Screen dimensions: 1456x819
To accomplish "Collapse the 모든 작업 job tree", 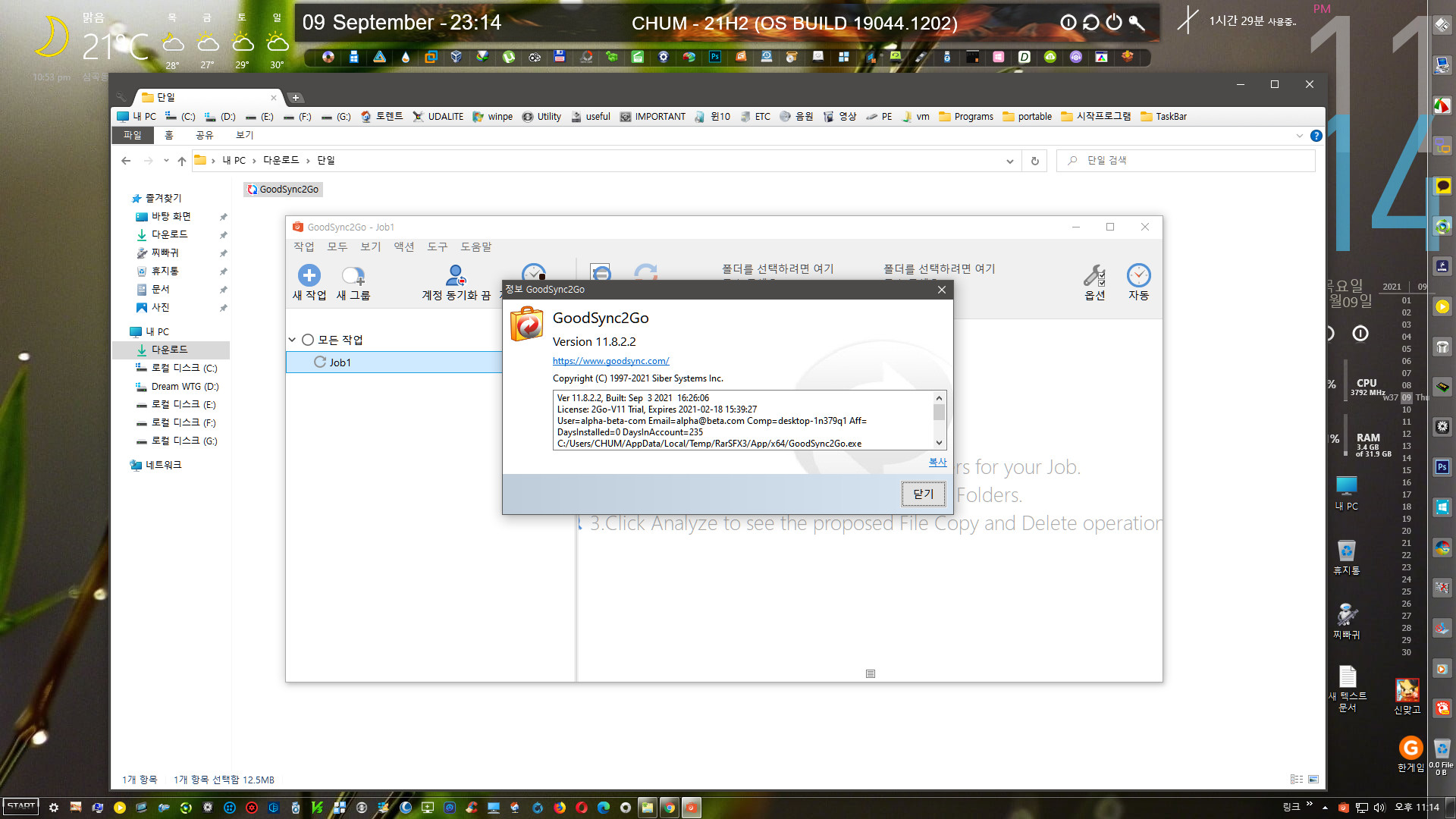I will click(x=292, y=340).
